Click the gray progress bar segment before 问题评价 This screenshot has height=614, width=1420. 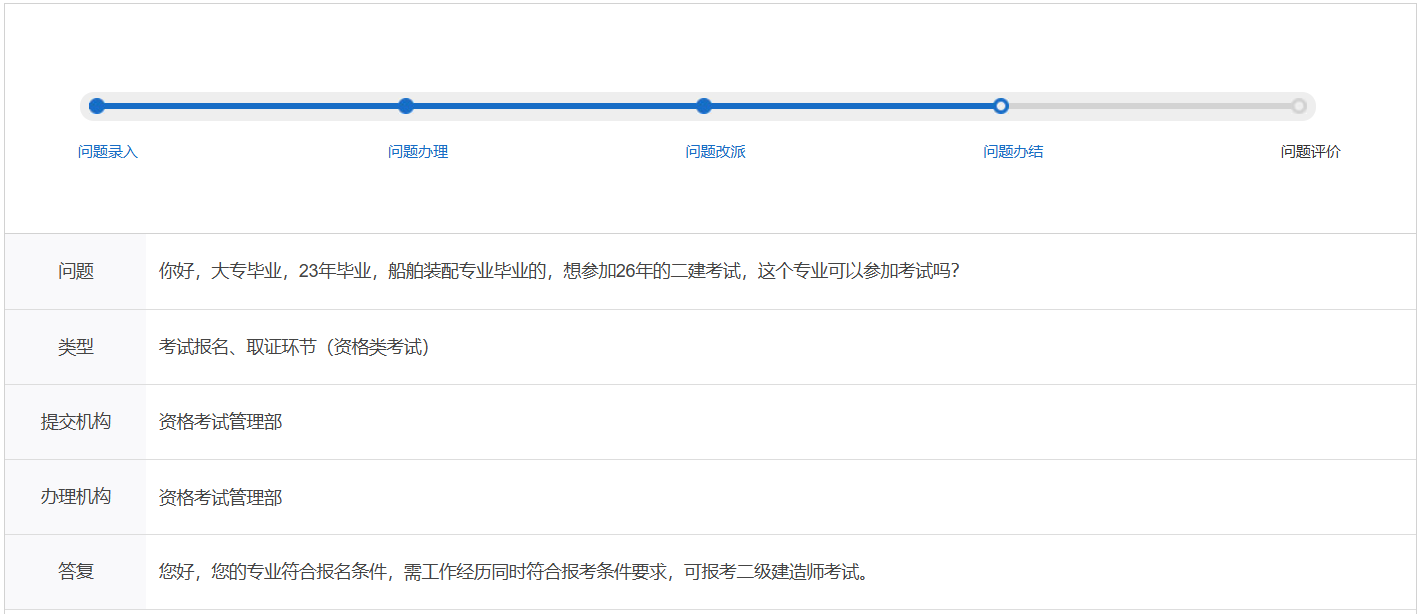point(1150,106)
